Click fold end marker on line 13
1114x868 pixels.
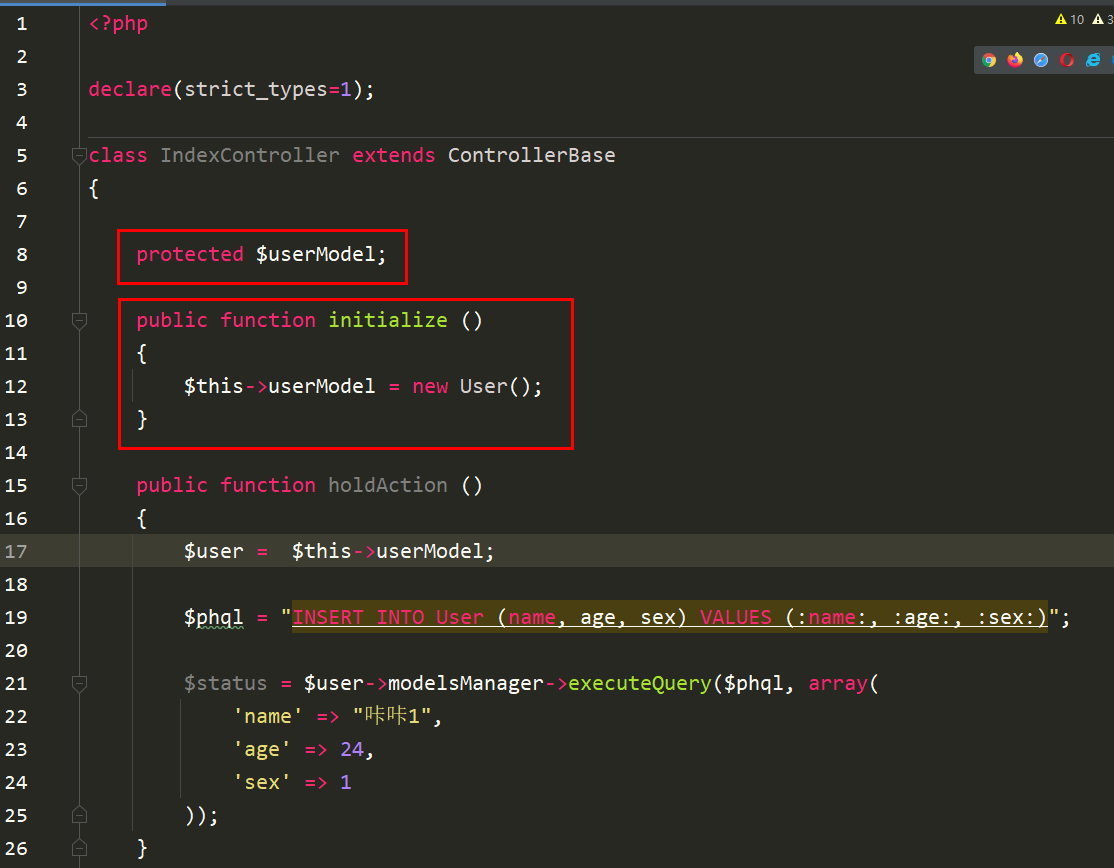(x=79, y=419)
